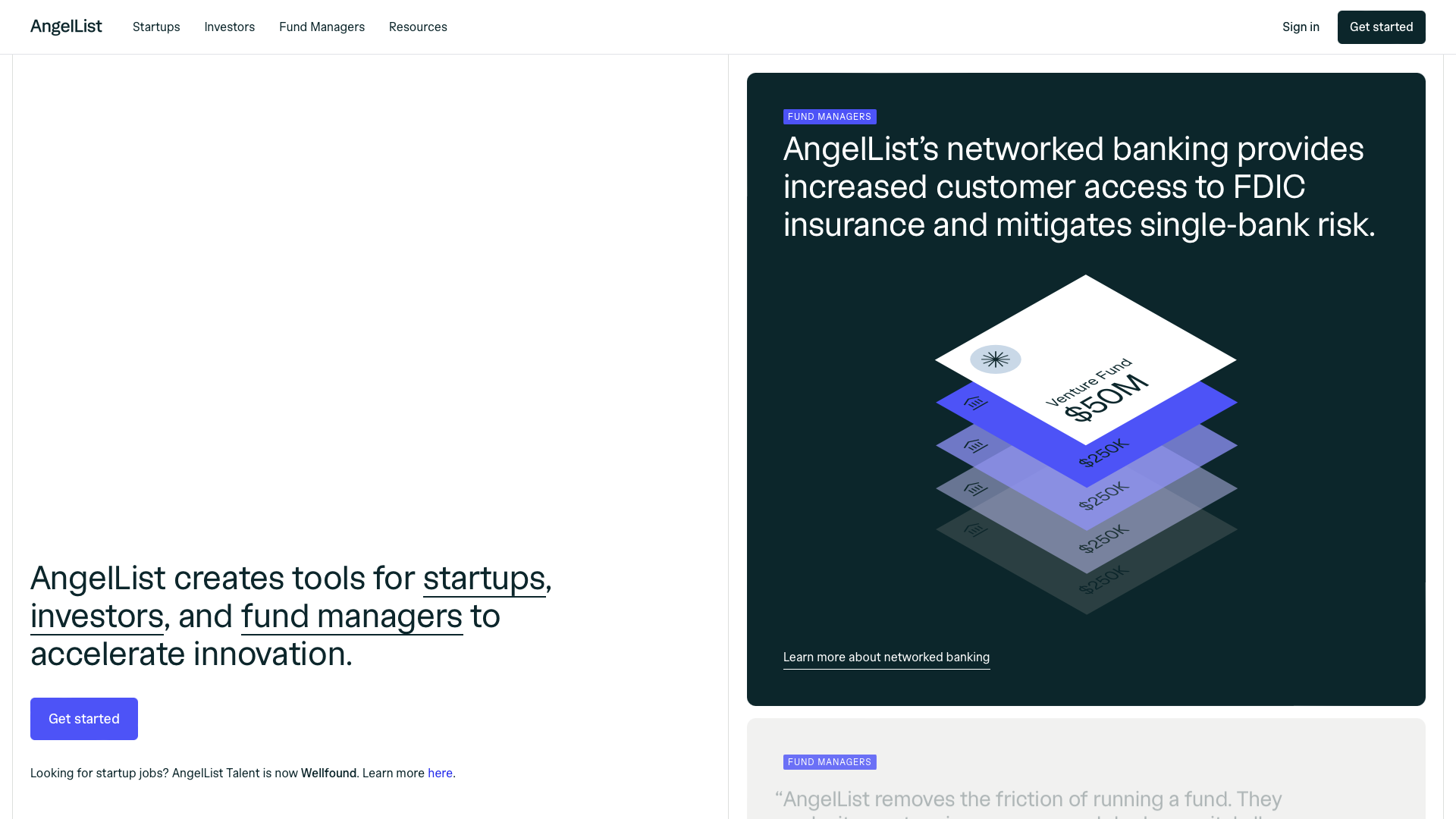
Task: Click the Venture Fund $50M illustration layer
Action: pos(1086,360)
